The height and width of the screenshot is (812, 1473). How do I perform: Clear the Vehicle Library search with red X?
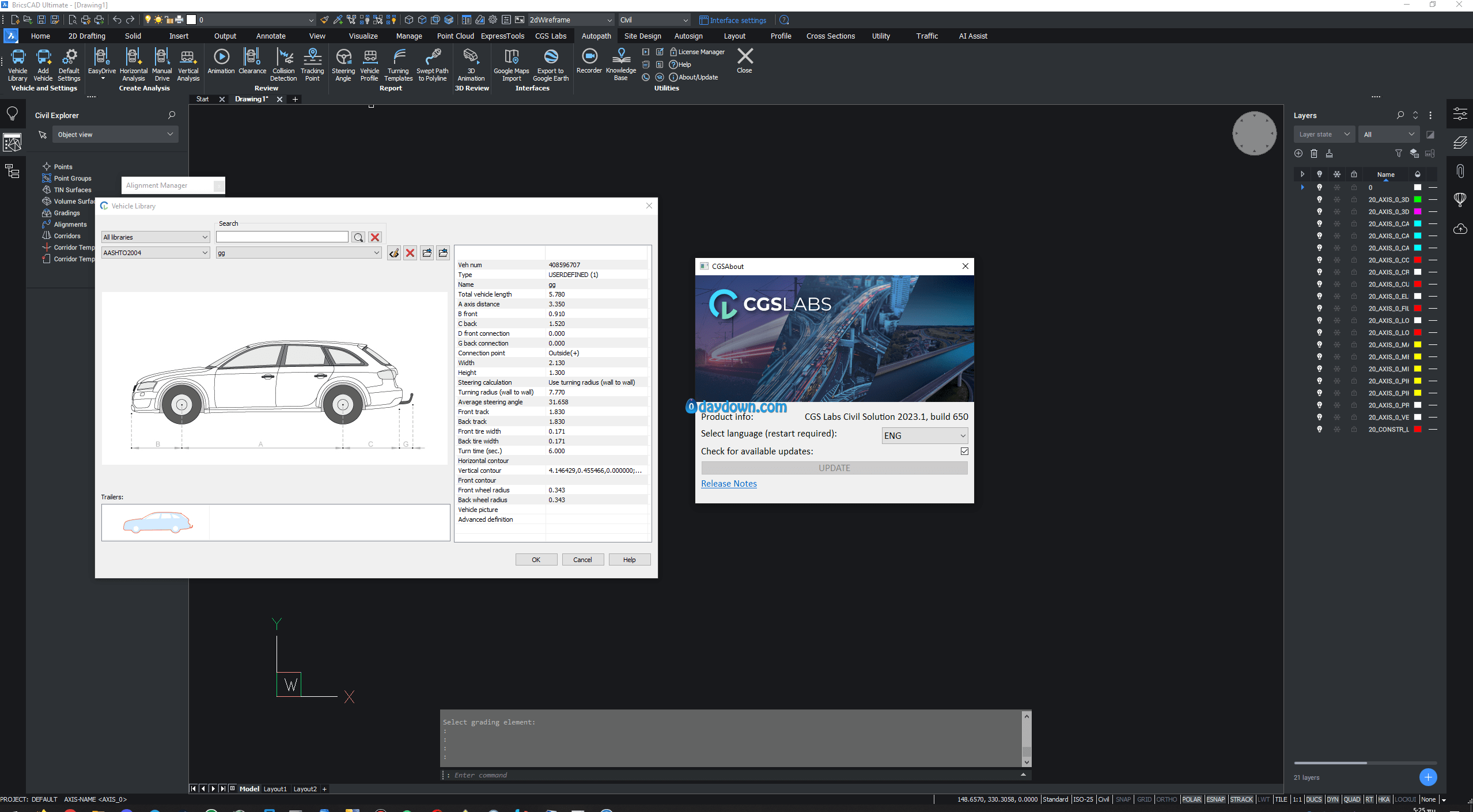[x=375, y=237]
